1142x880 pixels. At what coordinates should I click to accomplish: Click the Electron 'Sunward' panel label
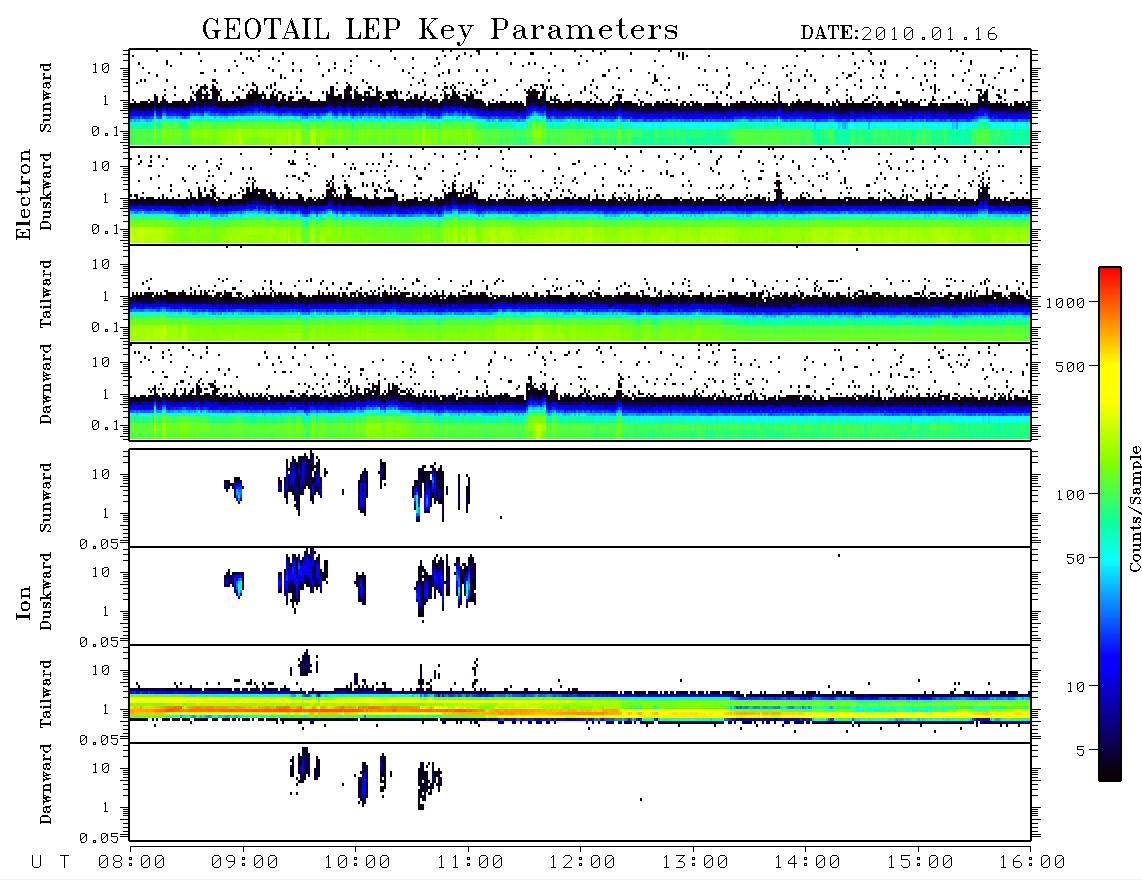click(46, 98)
